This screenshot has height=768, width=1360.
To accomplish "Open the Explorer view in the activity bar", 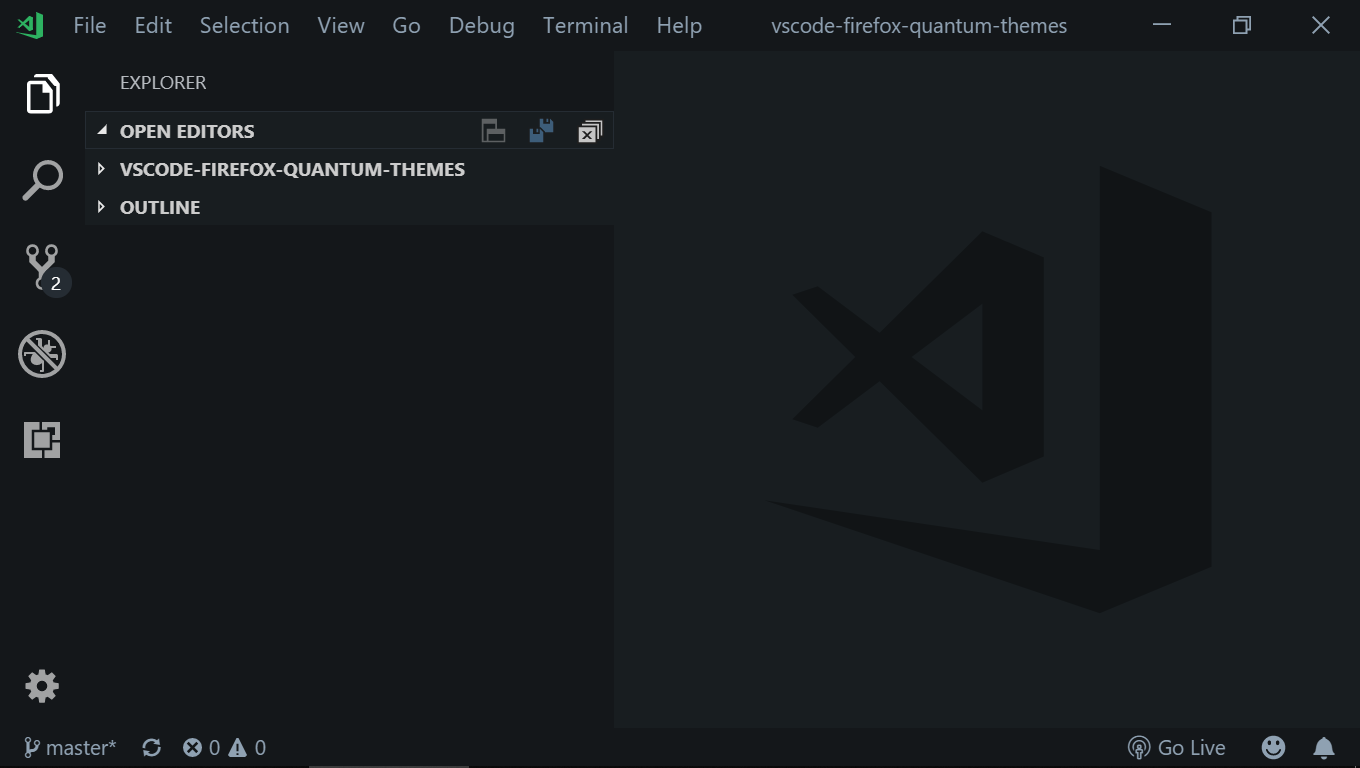I will (x=41, y=94).
